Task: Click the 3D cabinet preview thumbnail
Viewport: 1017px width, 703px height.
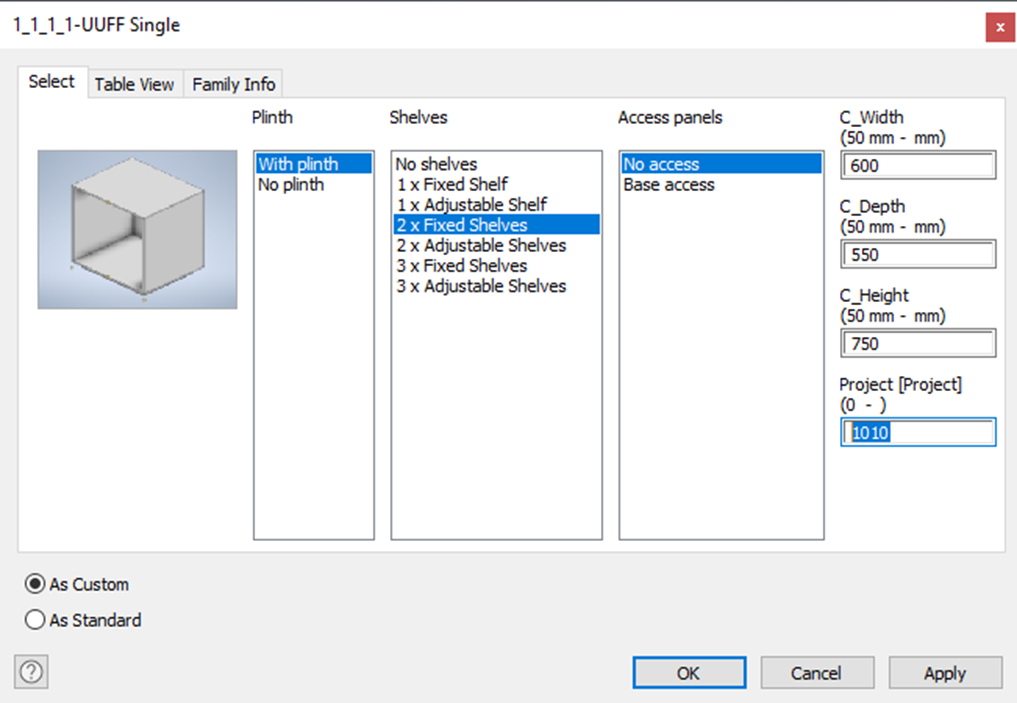Action: [x=136, y=228]
